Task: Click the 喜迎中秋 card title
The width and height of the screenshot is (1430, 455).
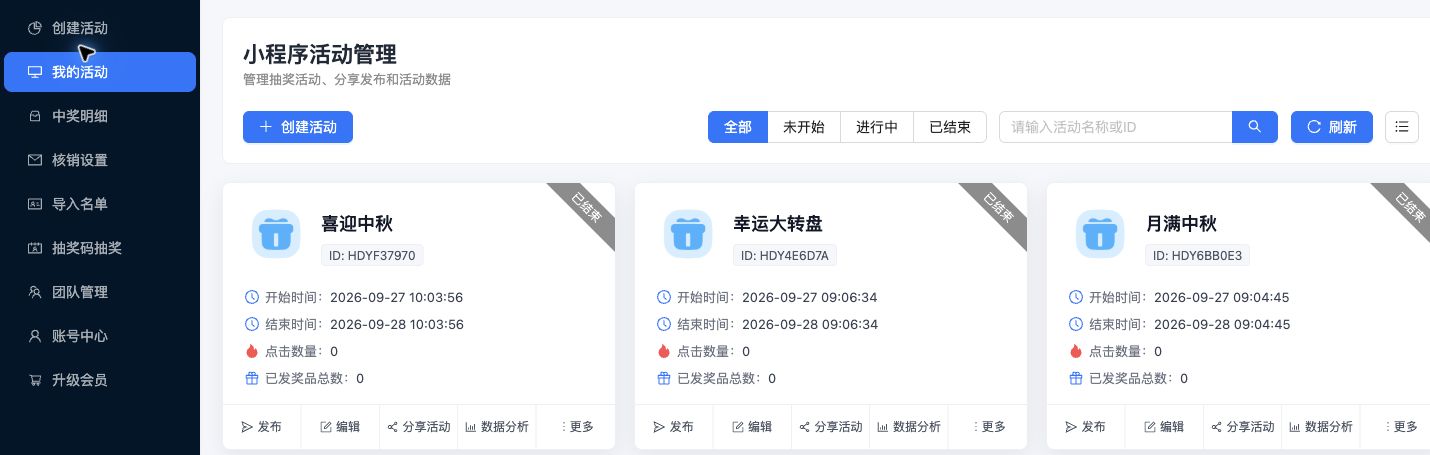Action: (357, 224)
